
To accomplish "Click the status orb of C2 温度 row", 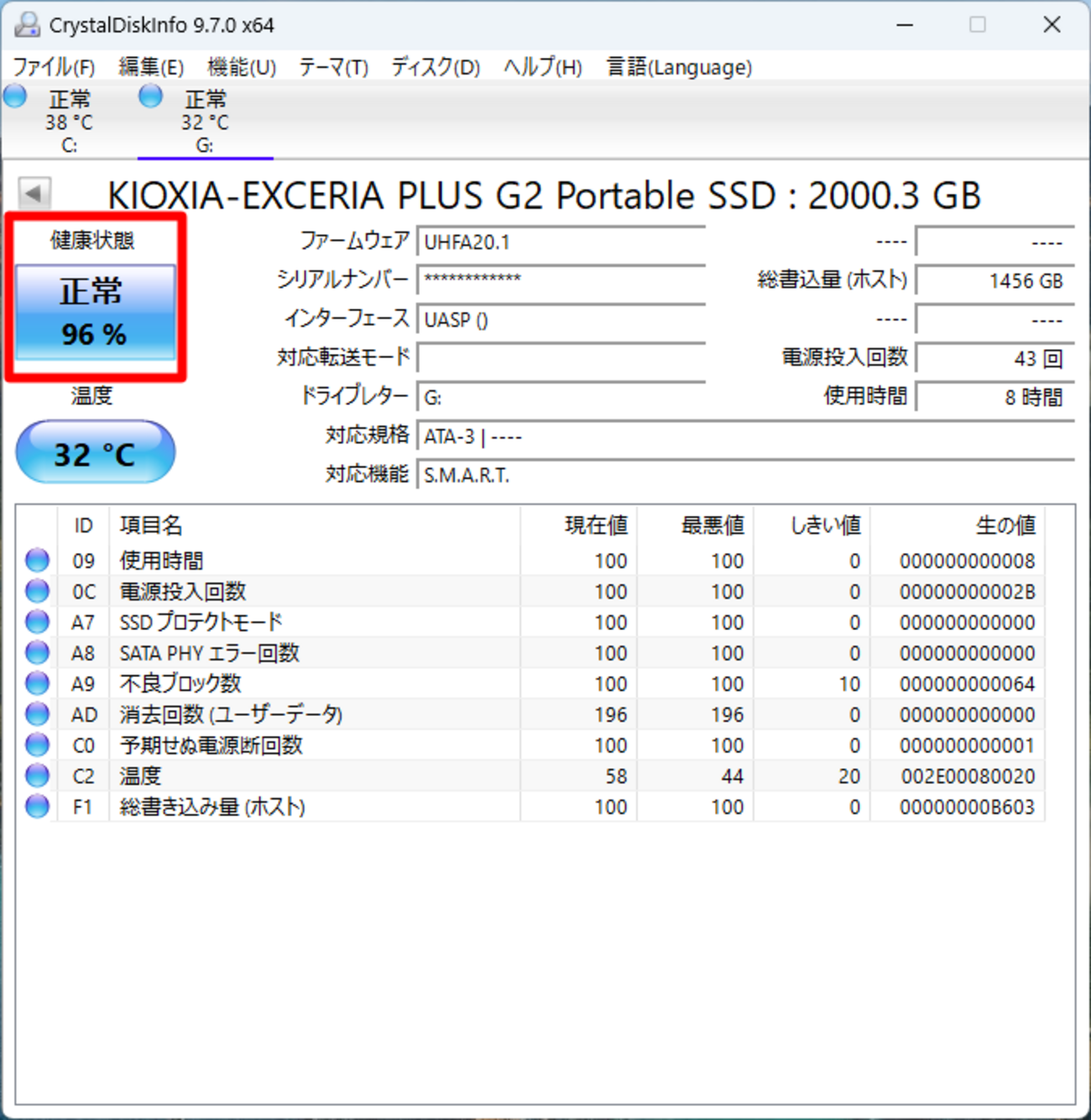I will 37,775.
